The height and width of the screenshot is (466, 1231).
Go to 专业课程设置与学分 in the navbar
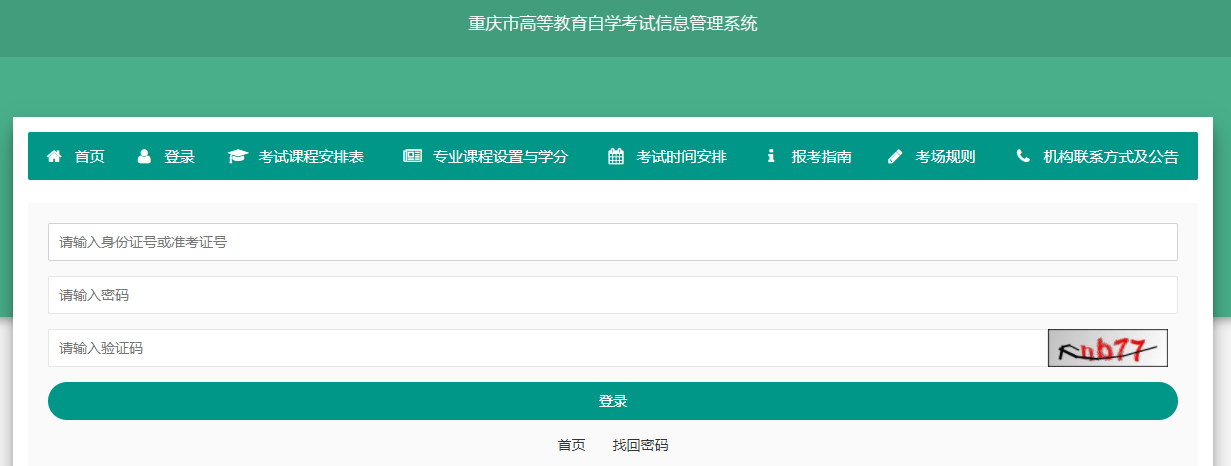pos(500,157)
